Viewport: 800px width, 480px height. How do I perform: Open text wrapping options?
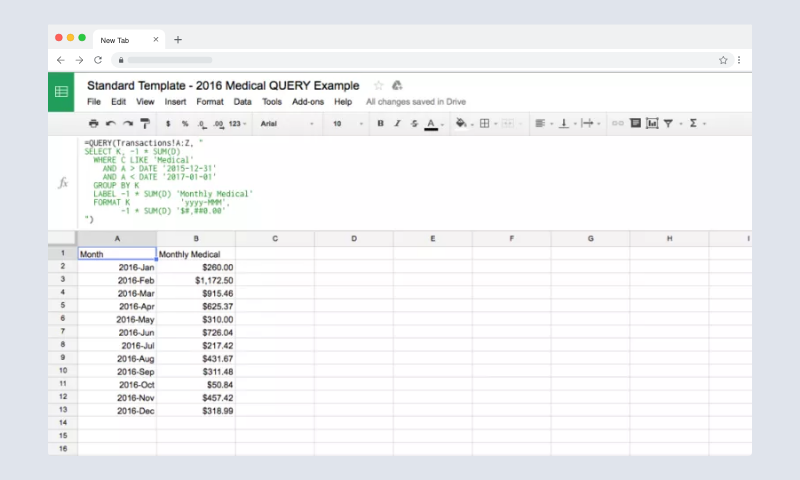click(587, 123)
